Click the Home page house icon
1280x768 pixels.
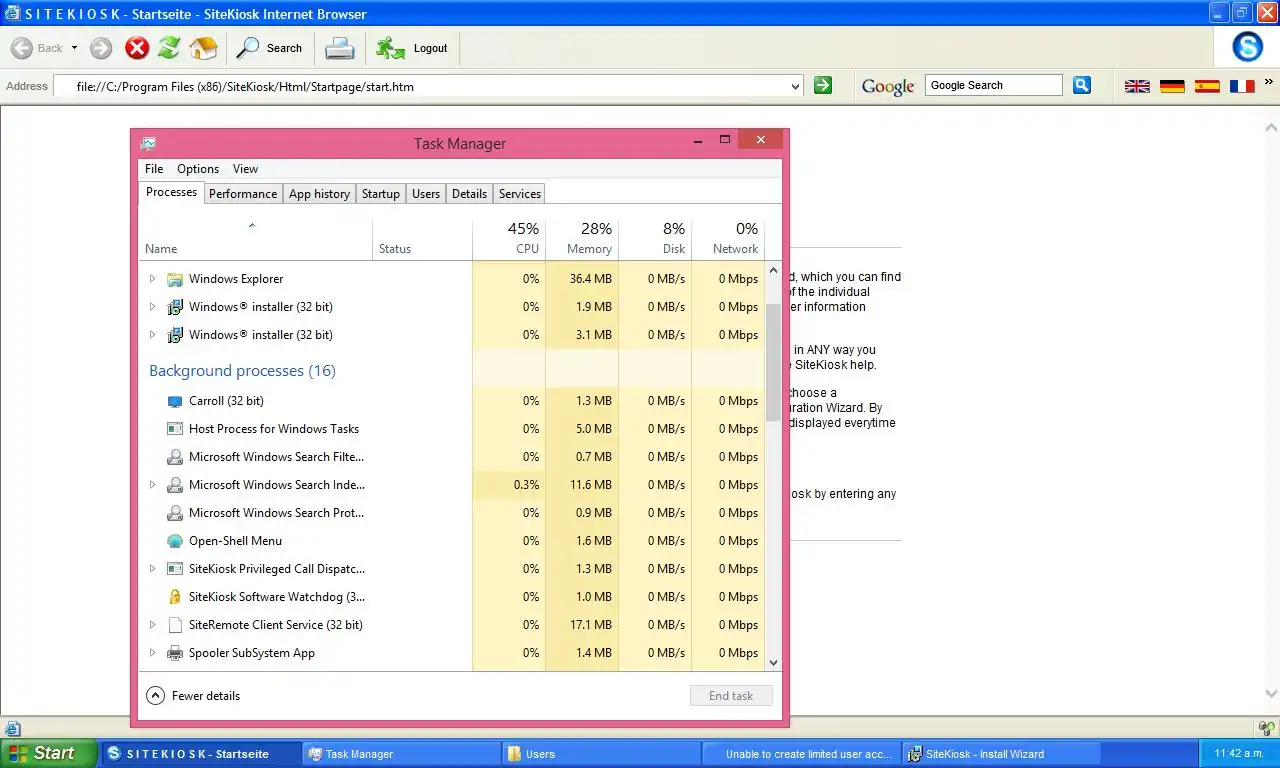(203, 48)
